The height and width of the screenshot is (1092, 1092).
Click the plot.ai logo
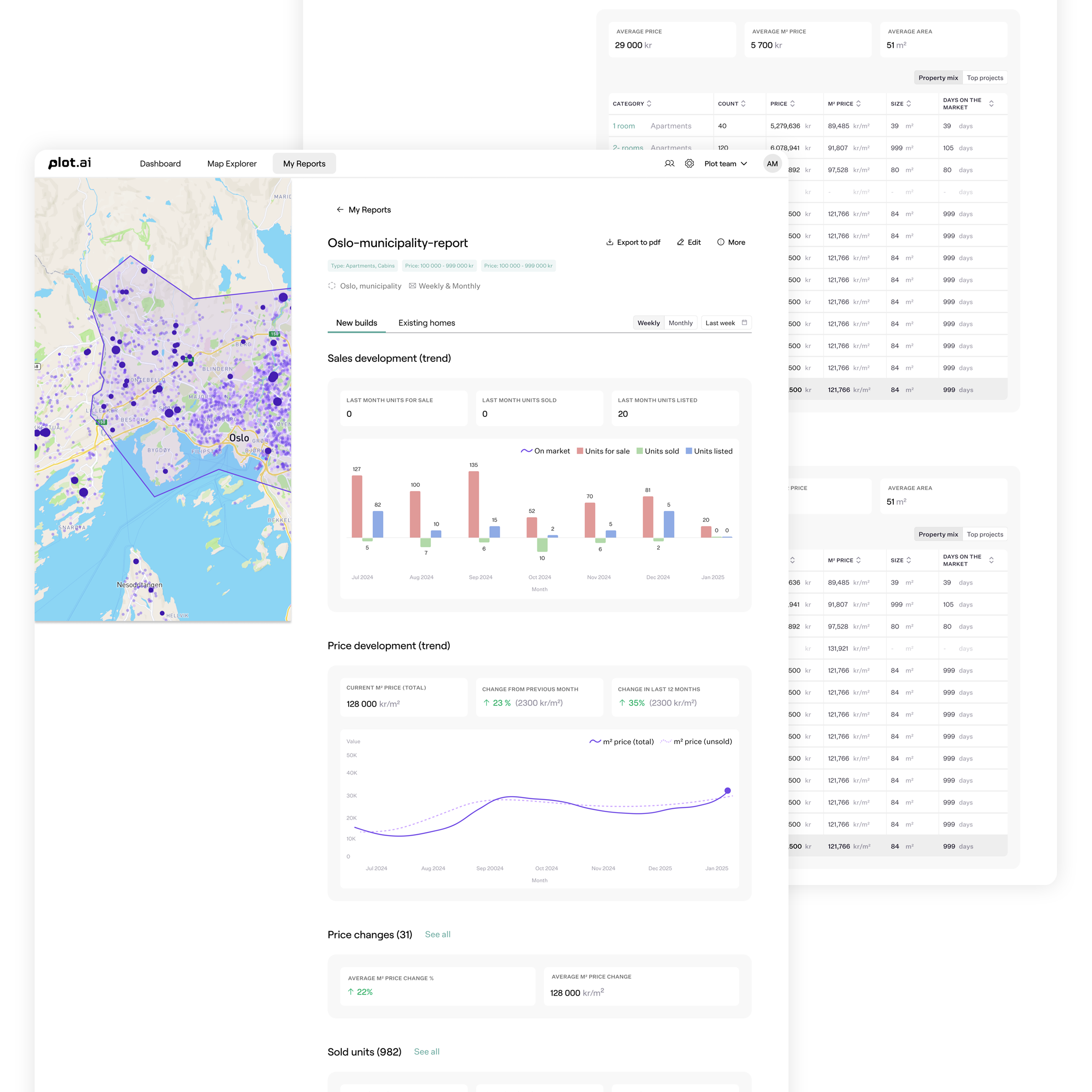pos(70,163)
